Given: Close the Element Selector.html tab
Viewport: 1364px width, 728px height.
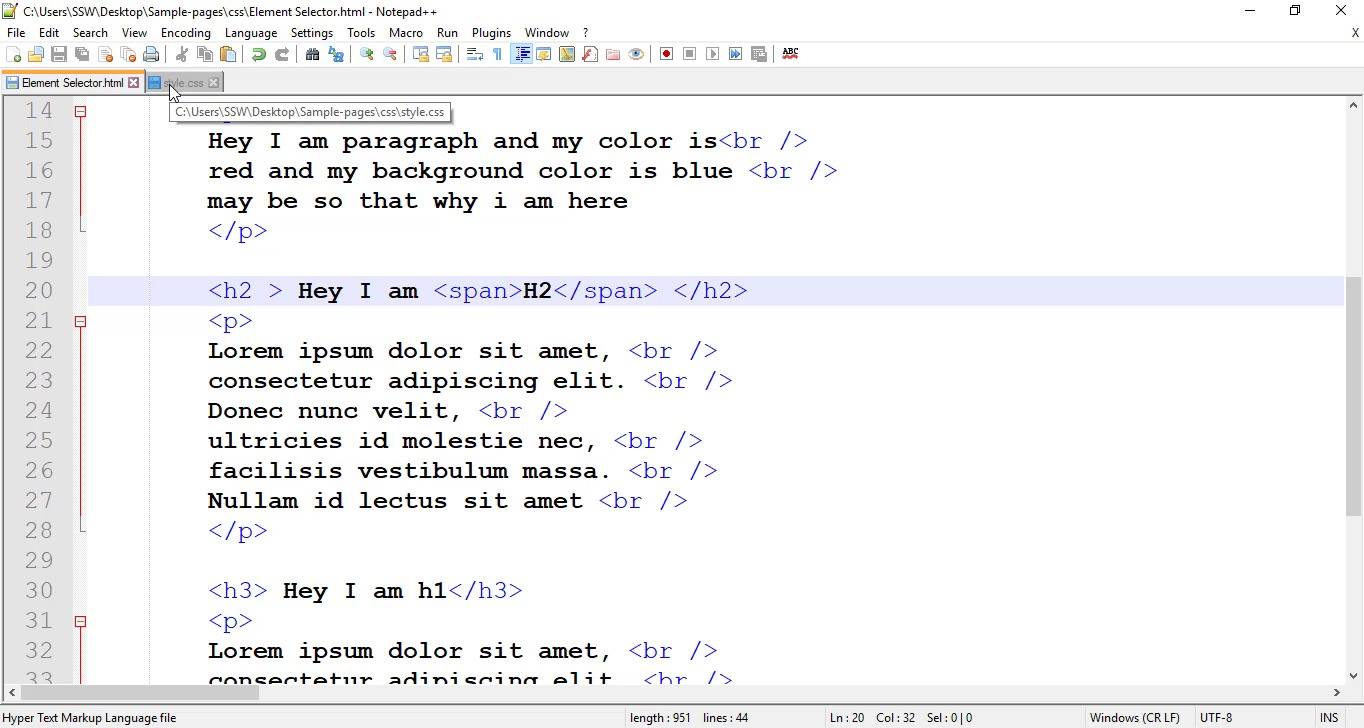Looking at the screenshot, I should [x=133, y=83].
